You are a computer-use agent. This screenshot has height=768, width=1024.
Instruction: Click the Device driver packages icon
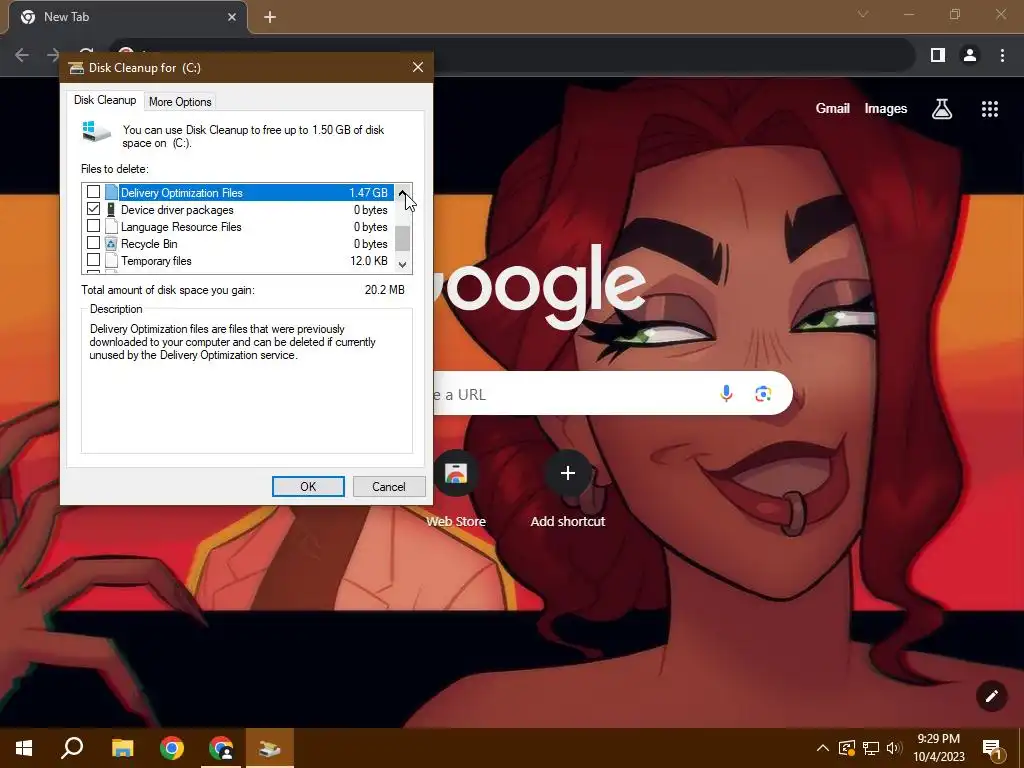tap(111, 210)
